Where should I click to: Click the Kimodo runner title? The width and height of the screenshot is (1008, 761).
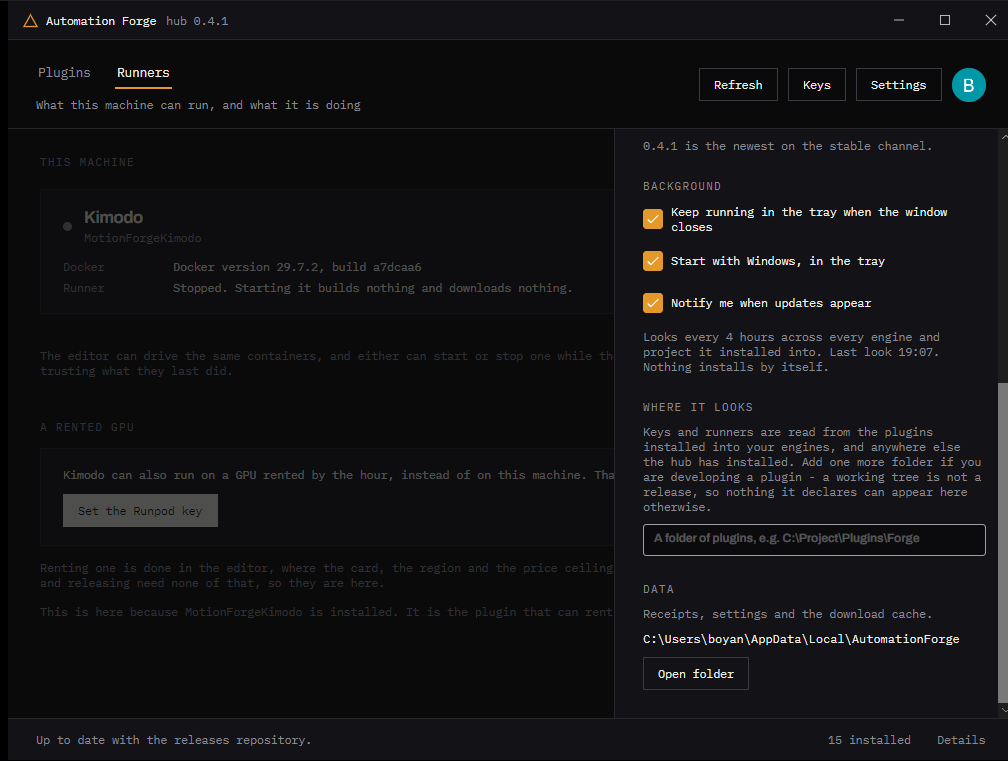(114, 217)
